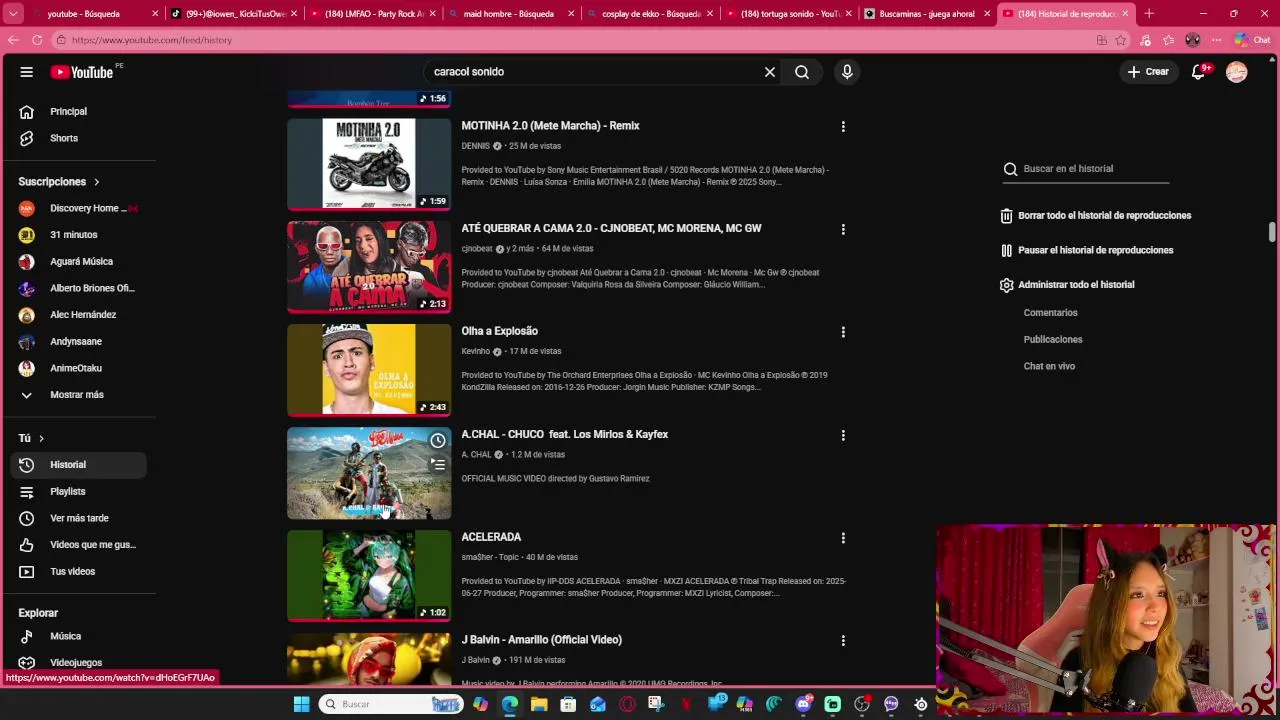The width and height of the screenshot is (1280, 720).
Task: Open the Publicaciones history link
Action: [1053, 340]
